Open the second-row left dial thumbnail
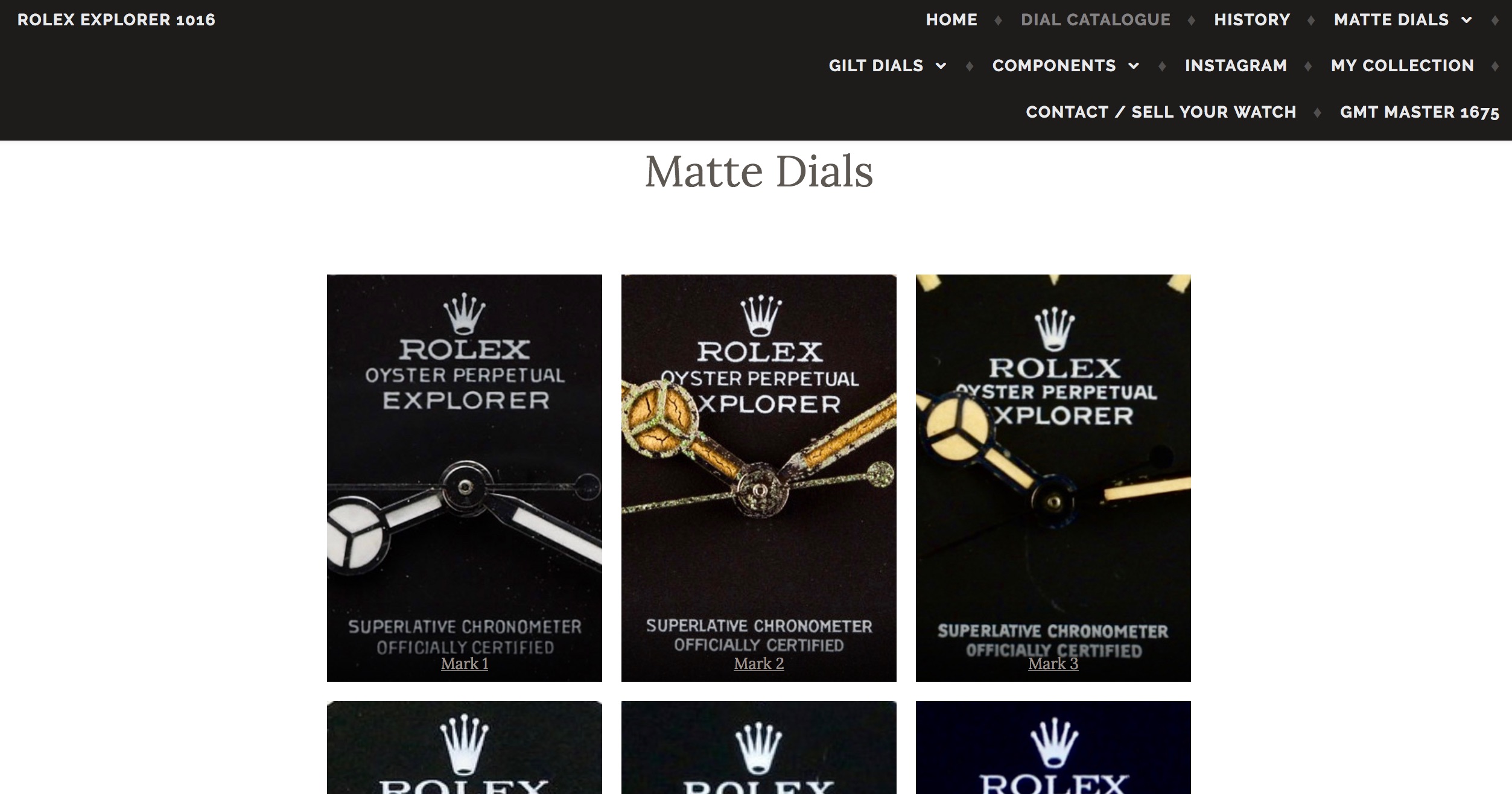Image resolution: width=1512 pixels, height=794 pixels. pyautogui.click(x=465, y=748)
